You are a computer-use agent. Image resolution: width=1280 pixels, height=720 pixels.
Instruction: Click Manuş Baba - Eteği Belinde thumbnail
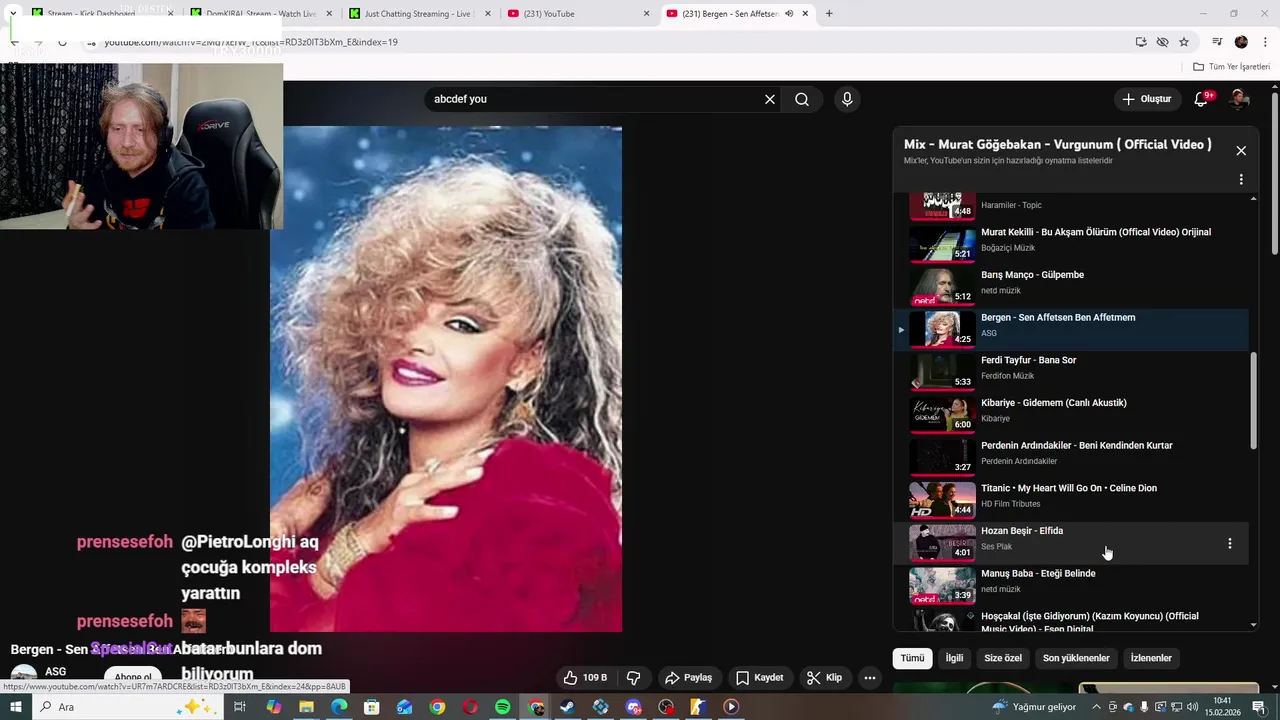(942, 585)
